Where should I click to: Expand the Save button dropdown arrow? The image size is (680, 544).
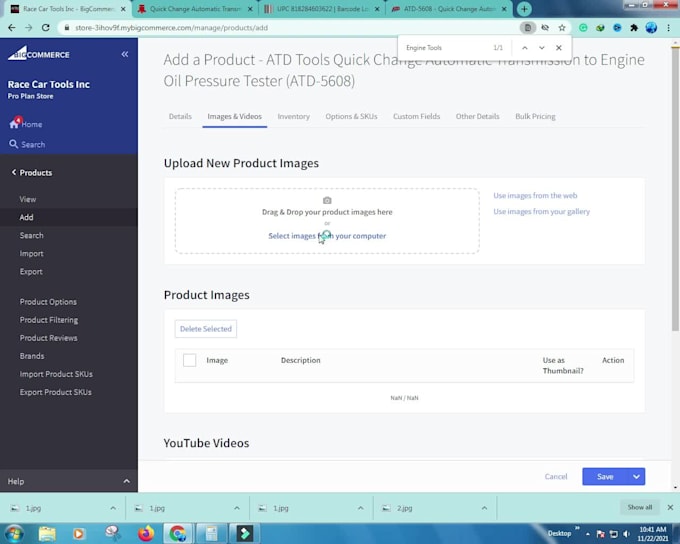(636, 477)
